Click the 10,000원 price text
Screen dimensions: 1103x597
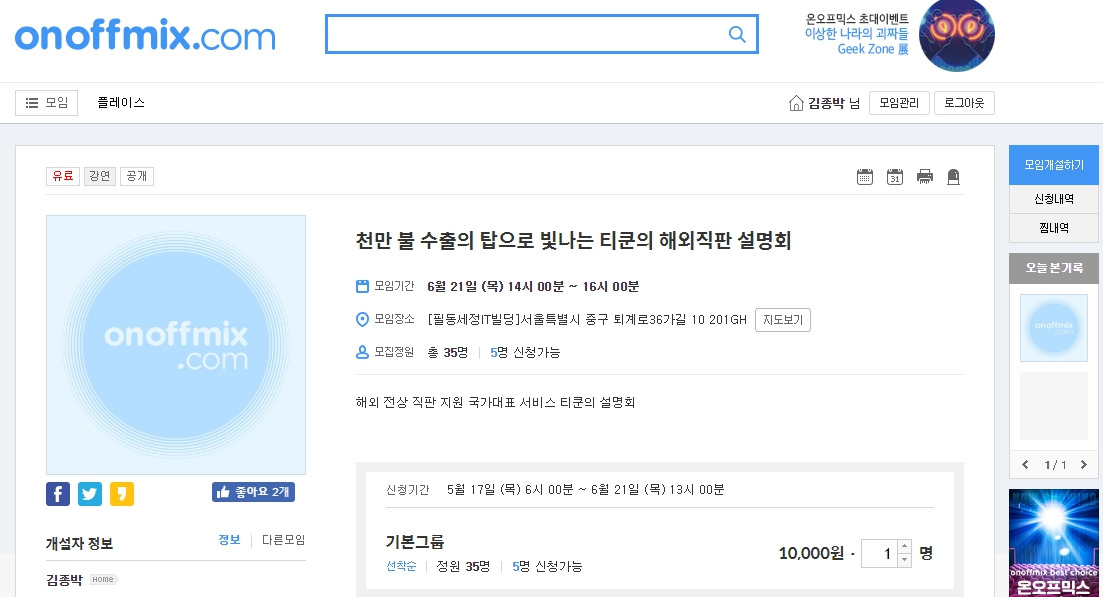point(811,553)
